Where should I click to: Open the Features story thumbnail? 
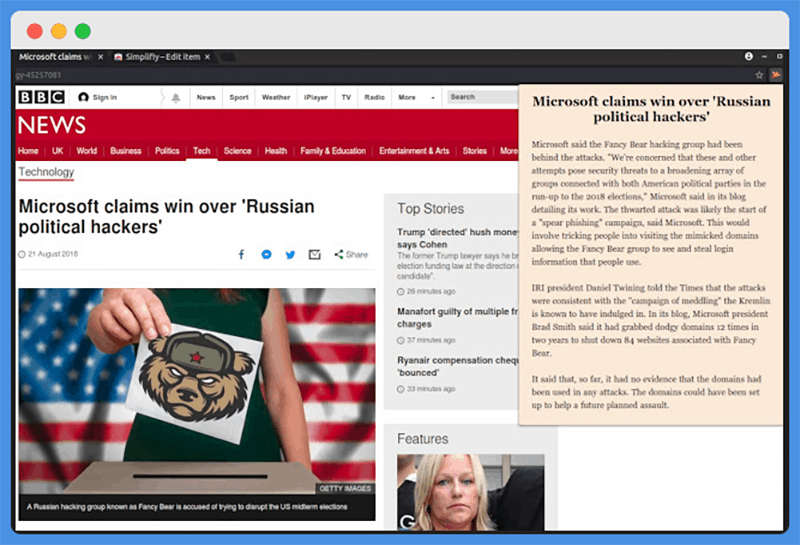coord(470,492)
